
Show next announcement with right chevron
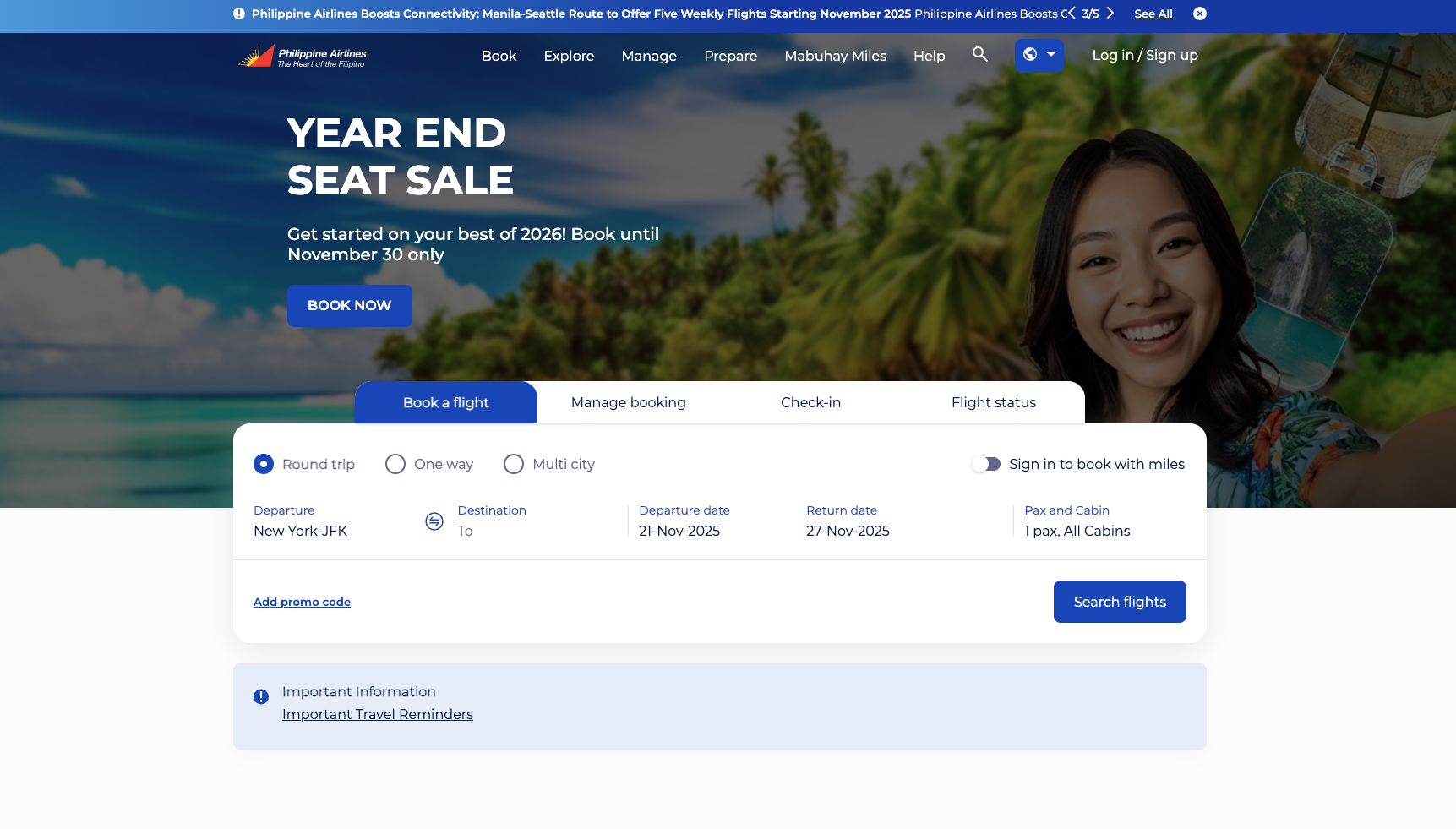(x=1110, y=14)
